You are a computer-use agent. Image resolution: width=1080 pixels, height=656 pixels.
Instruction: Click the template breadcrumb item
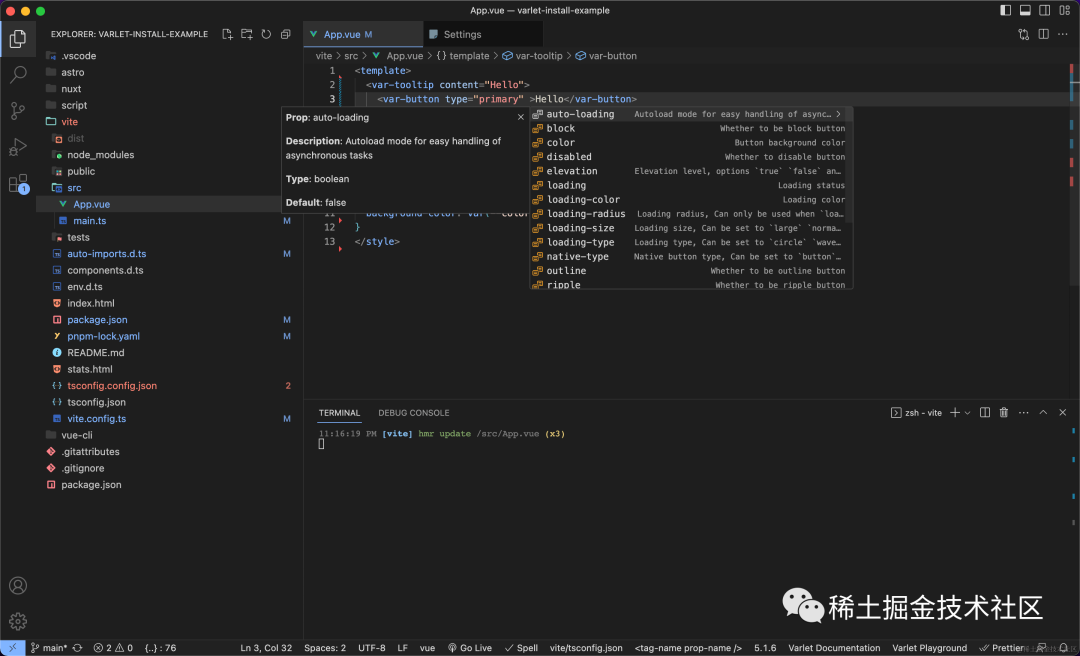coord(462,56)
